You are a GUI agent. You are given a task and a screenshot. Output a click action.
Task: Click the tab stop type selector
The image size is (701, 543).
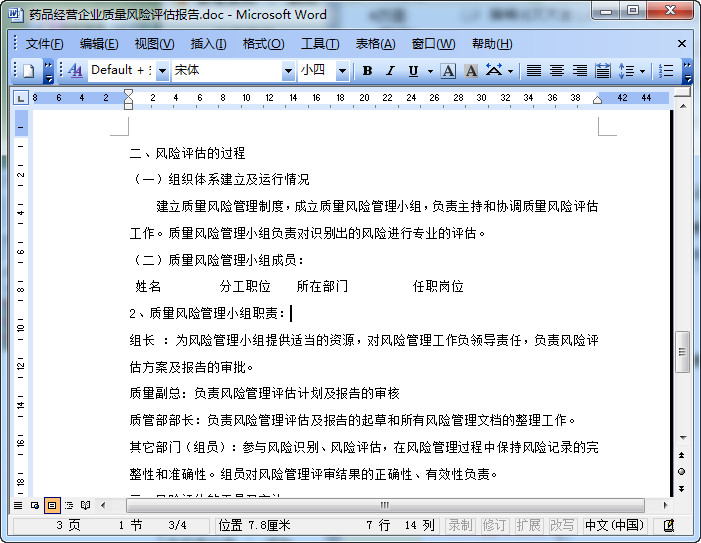20,97
